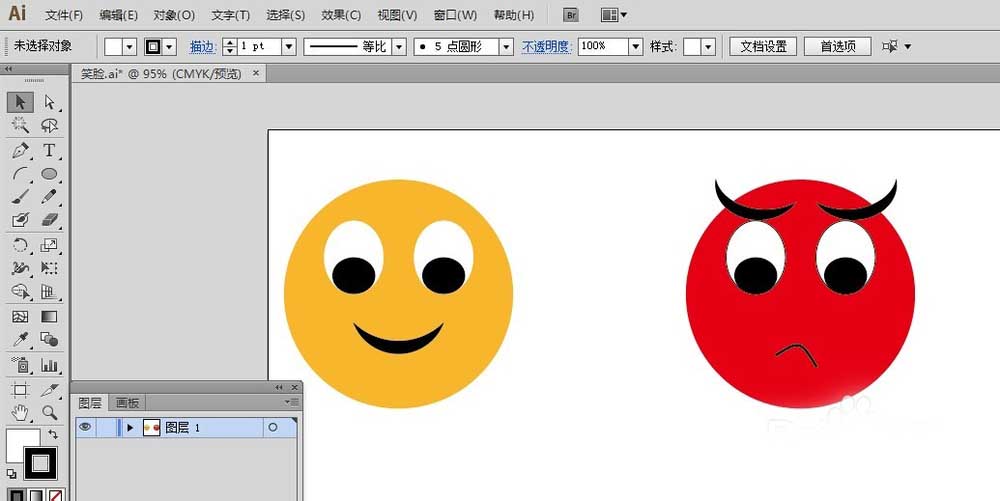Select the Pen tool

pos(20,150)
